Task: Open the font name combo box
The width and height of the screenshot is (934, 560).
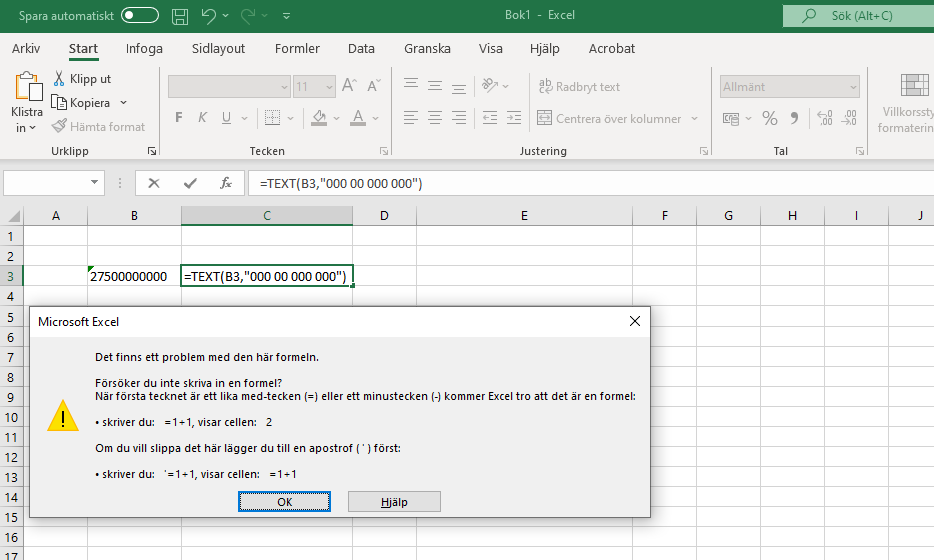Action: point(229,87)
